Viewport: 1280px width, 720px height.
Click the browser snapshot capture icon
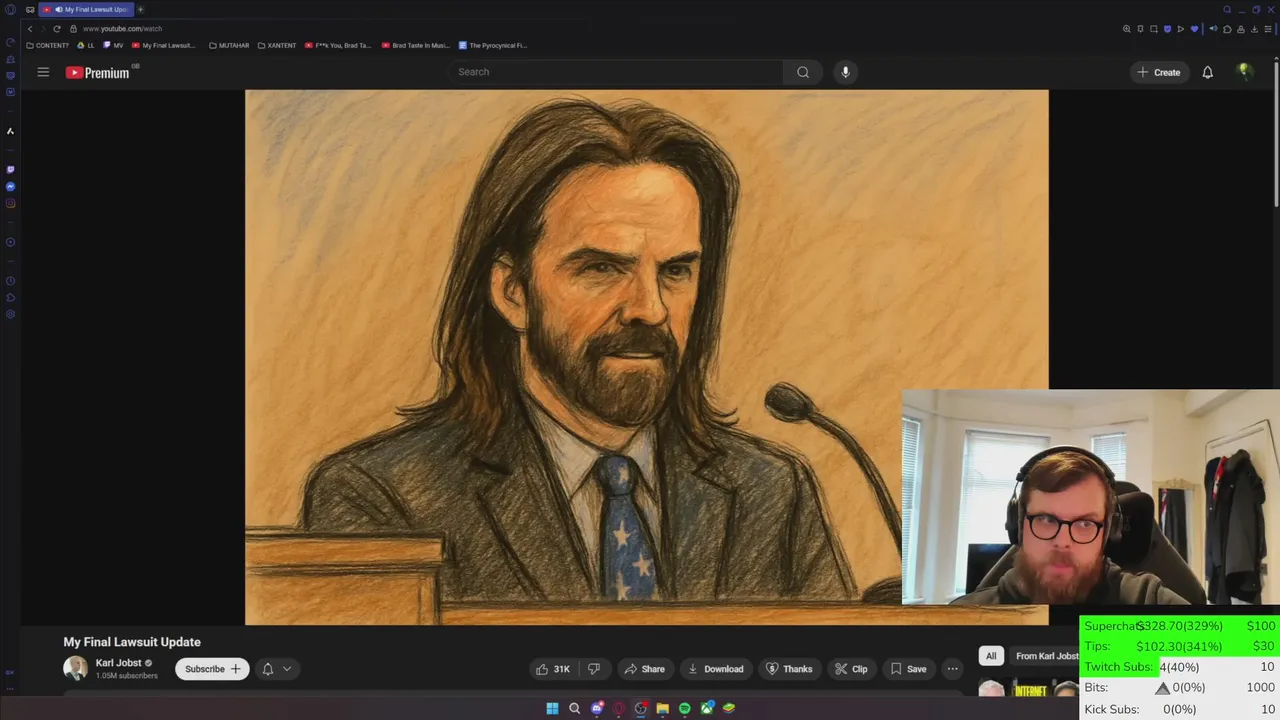click(1153, 29)
